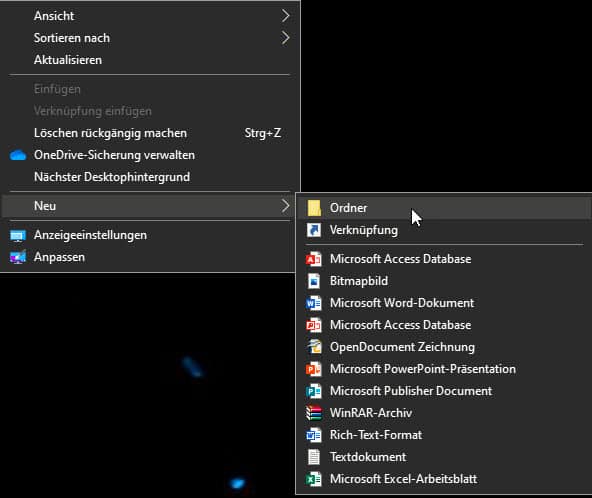Expand the Ansicht submenu arrow
The image size is (592, 498).
point(285,16)
